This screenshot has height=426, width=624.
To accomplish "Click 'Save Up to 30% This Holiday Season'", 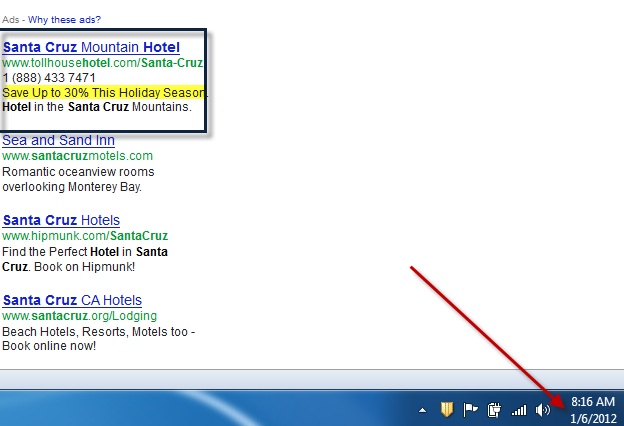I will [103, 92].
